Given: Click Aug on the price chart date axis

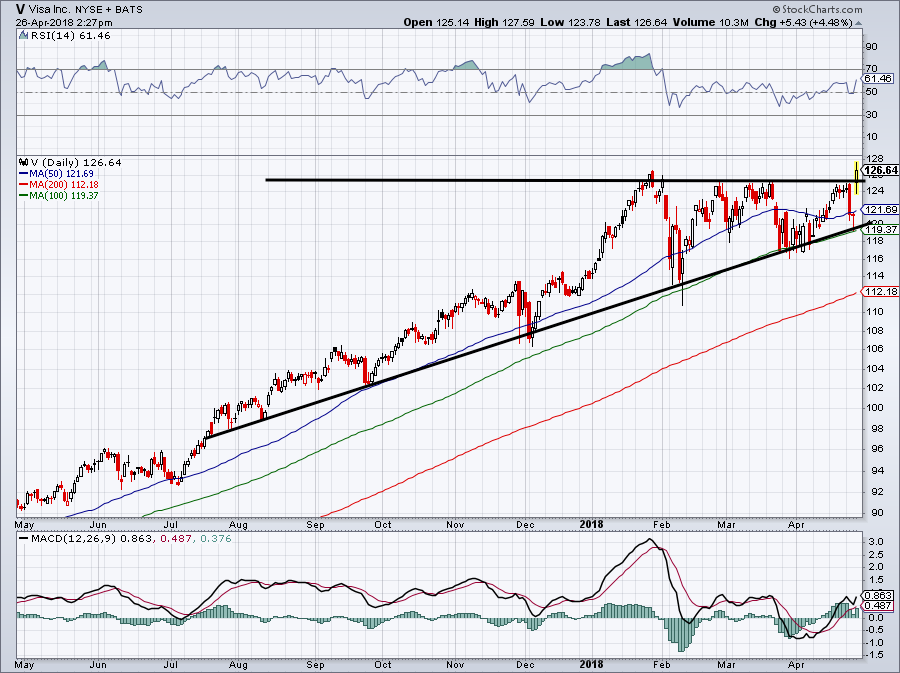Looking at the screenshot, I should tap(238, 524).
